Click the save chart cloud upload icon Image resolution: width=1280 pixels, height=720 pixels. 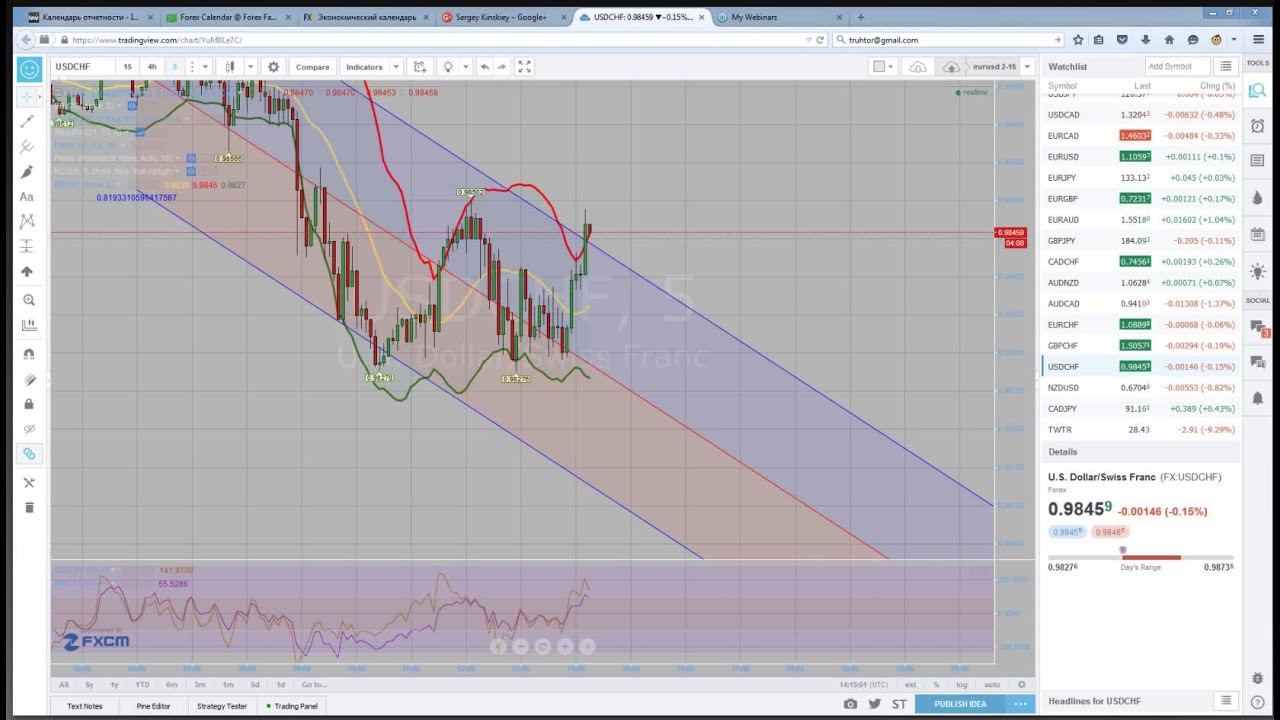[951, 67]
